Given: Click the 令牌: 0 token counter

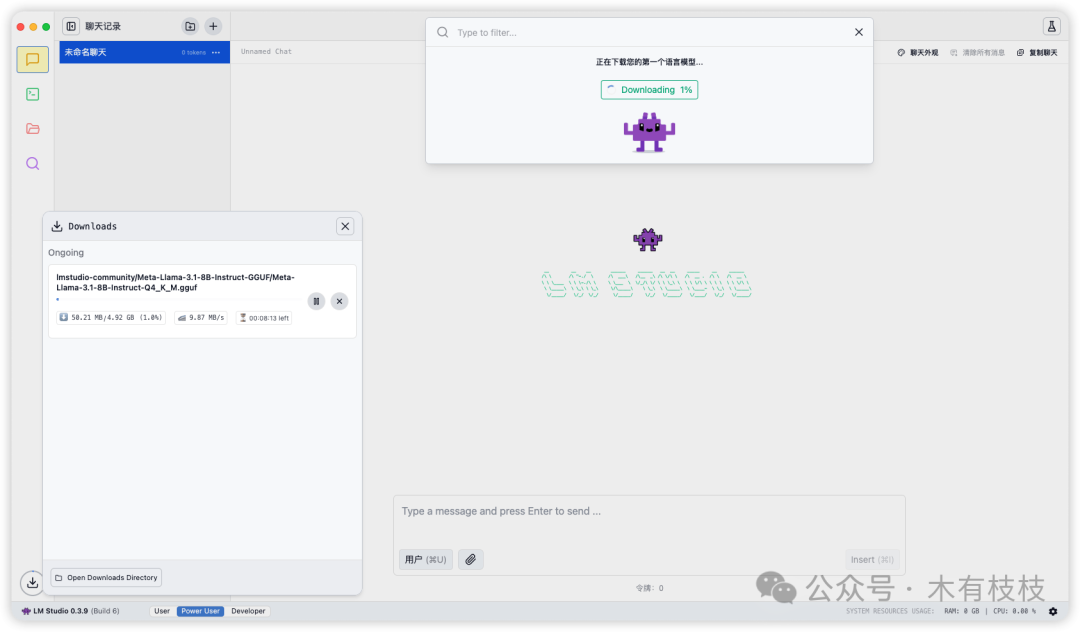Looking at the screenshot, I should 650,588.
